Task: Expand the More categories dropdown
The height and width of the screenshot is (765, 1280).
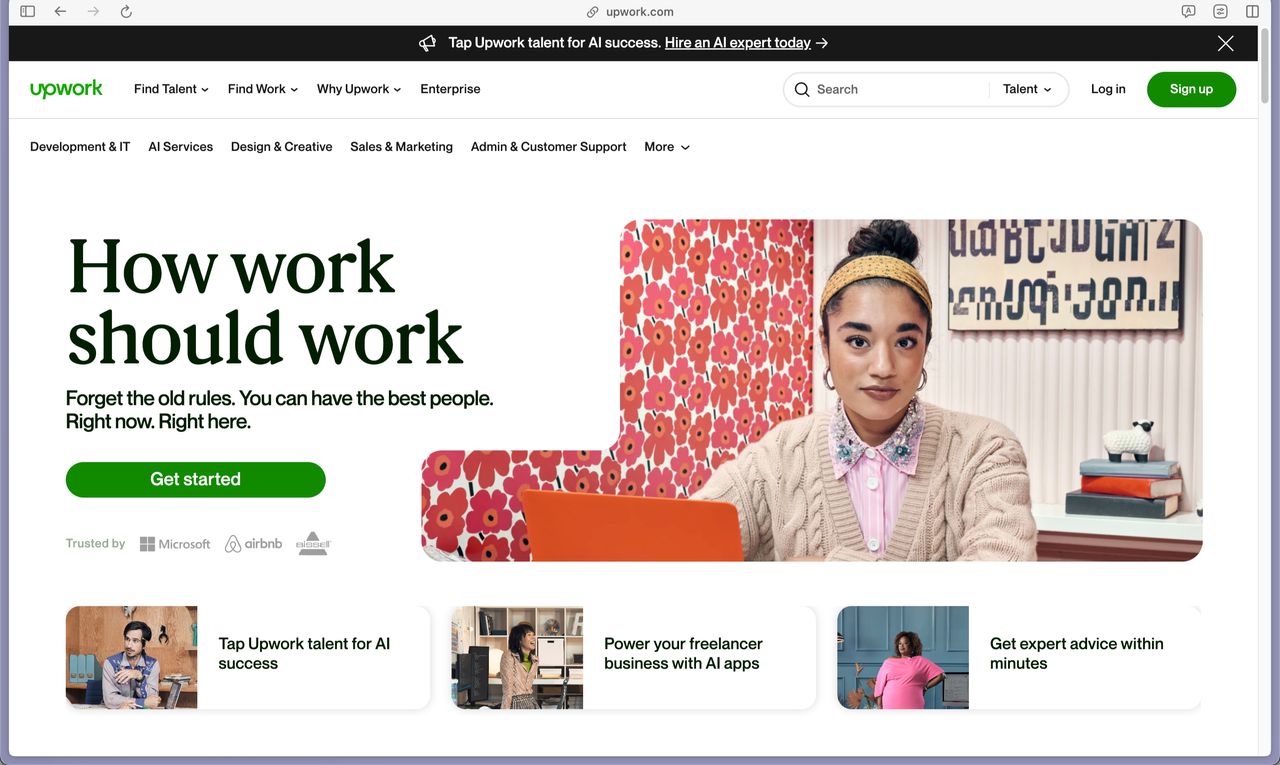Action: pyautogui.click(x=667, y=147)
